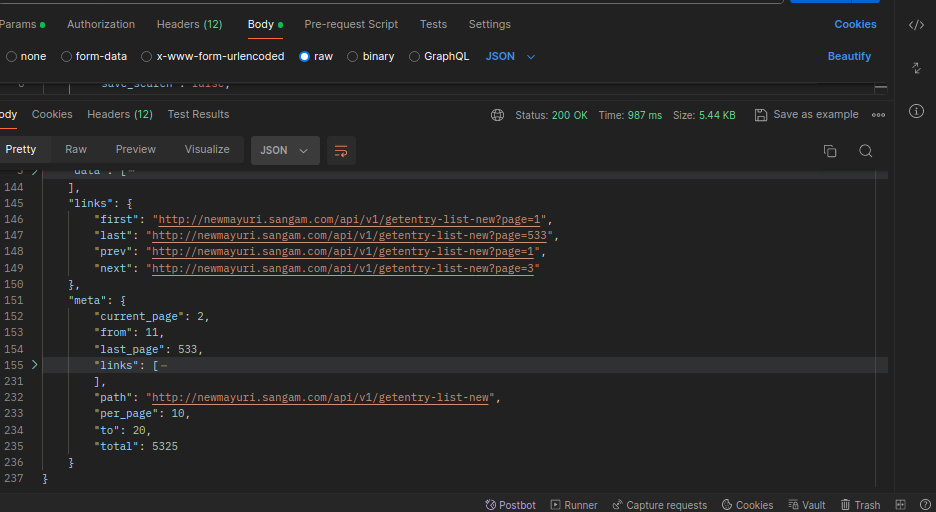Open the "last" page=533 URL link

tap(349, 236)
